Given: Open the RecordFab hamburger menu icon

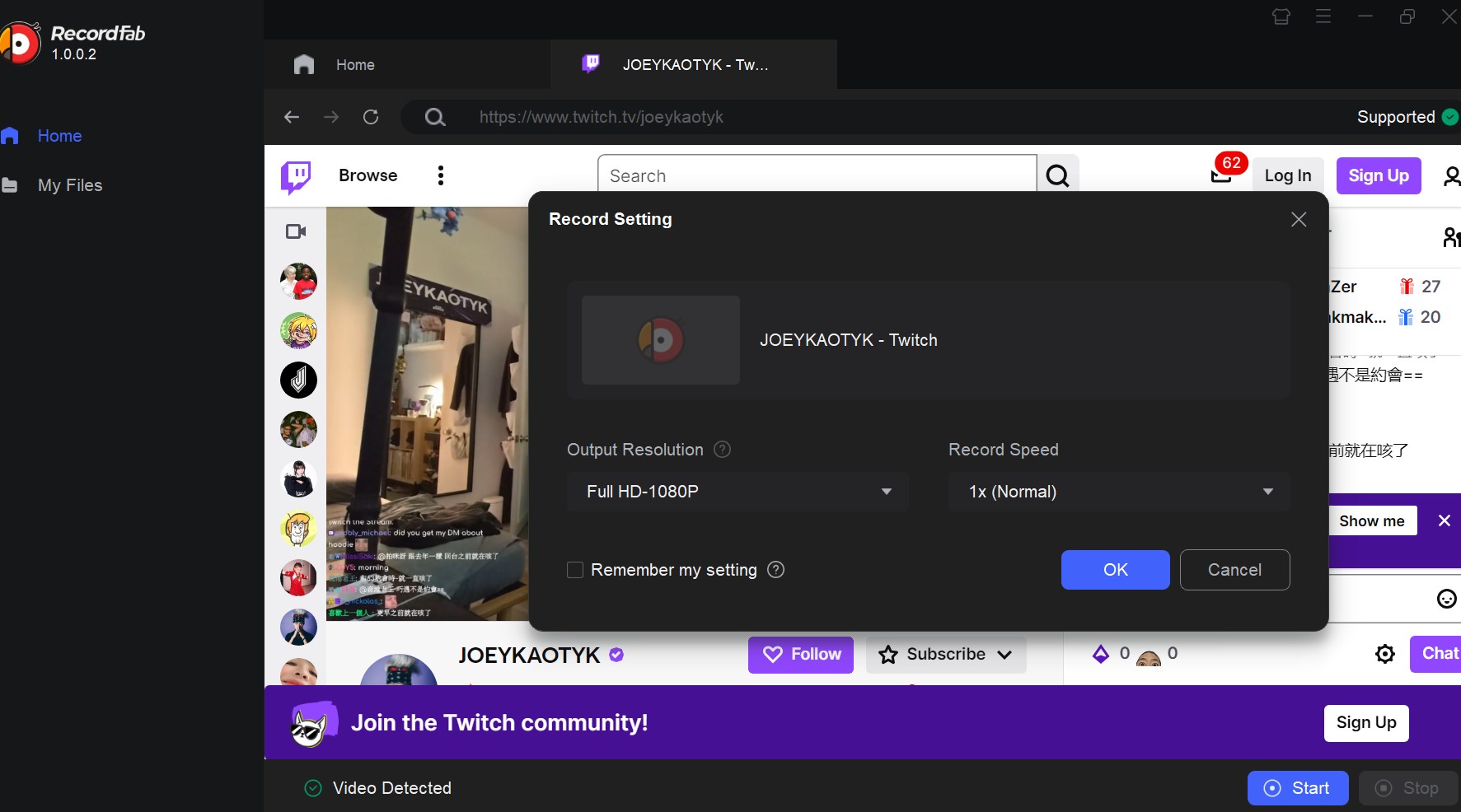Looking at the screenshot, I should tap(1323, 16).
